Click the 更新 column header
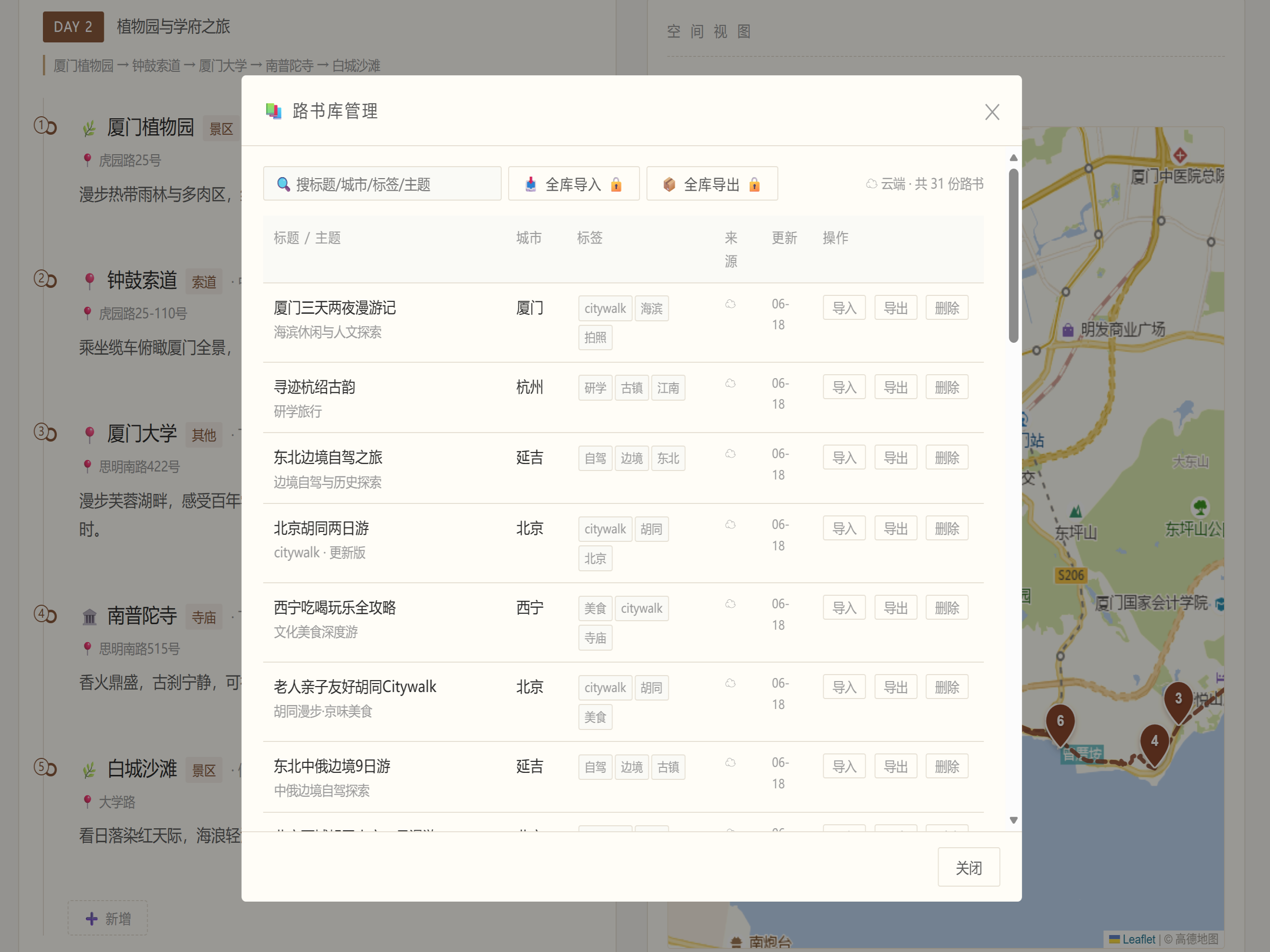This screenshot has width=1270, height=952. point(784,238)
